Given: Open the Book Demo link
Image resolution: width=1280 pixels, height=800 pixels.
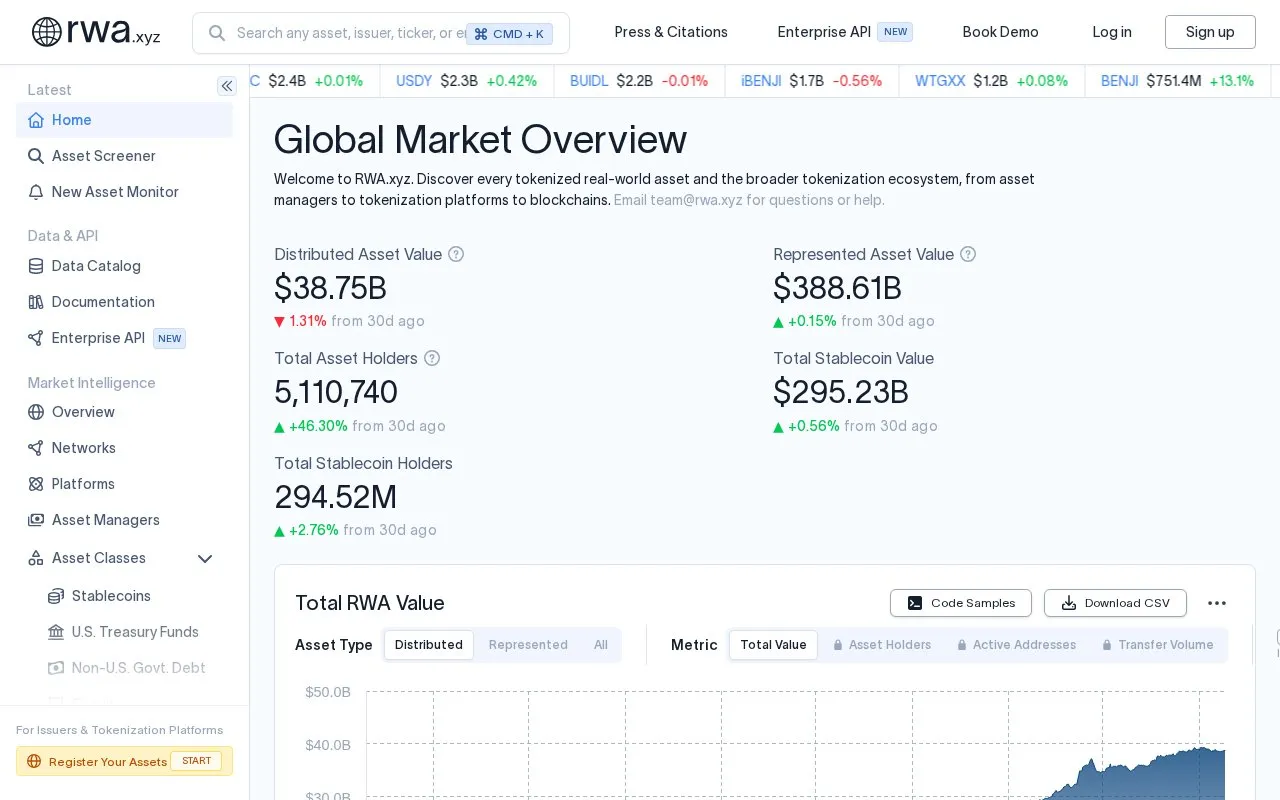Looking at the screenshot, I should (1000, 32).
